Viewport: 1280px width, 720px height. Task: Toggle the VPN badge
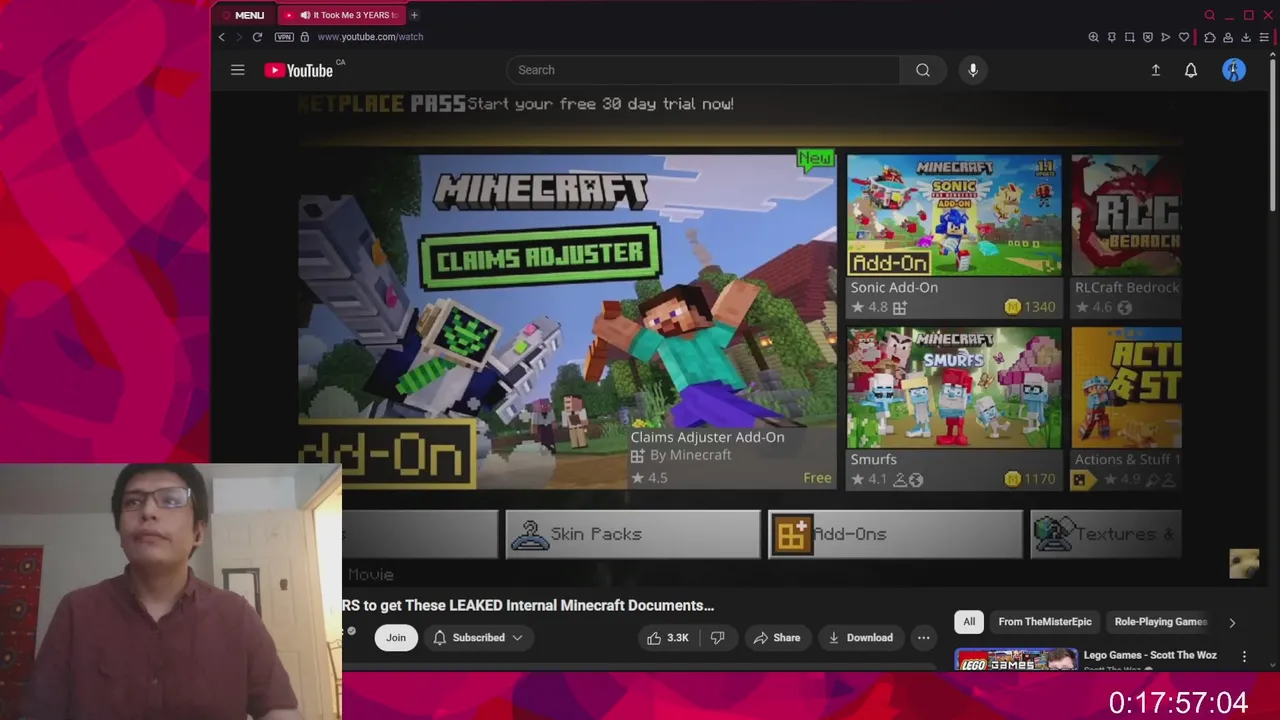coord(284,37)
